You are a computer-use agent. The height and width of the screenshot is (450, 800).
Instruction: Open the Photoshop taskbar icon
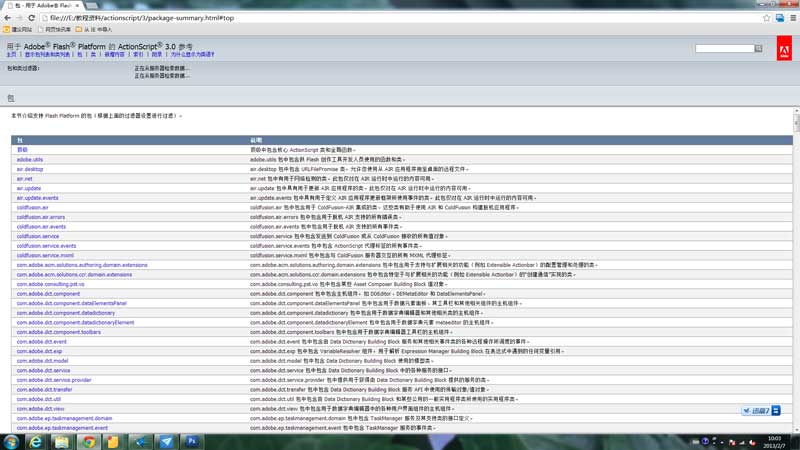click(x=192, y=442)
